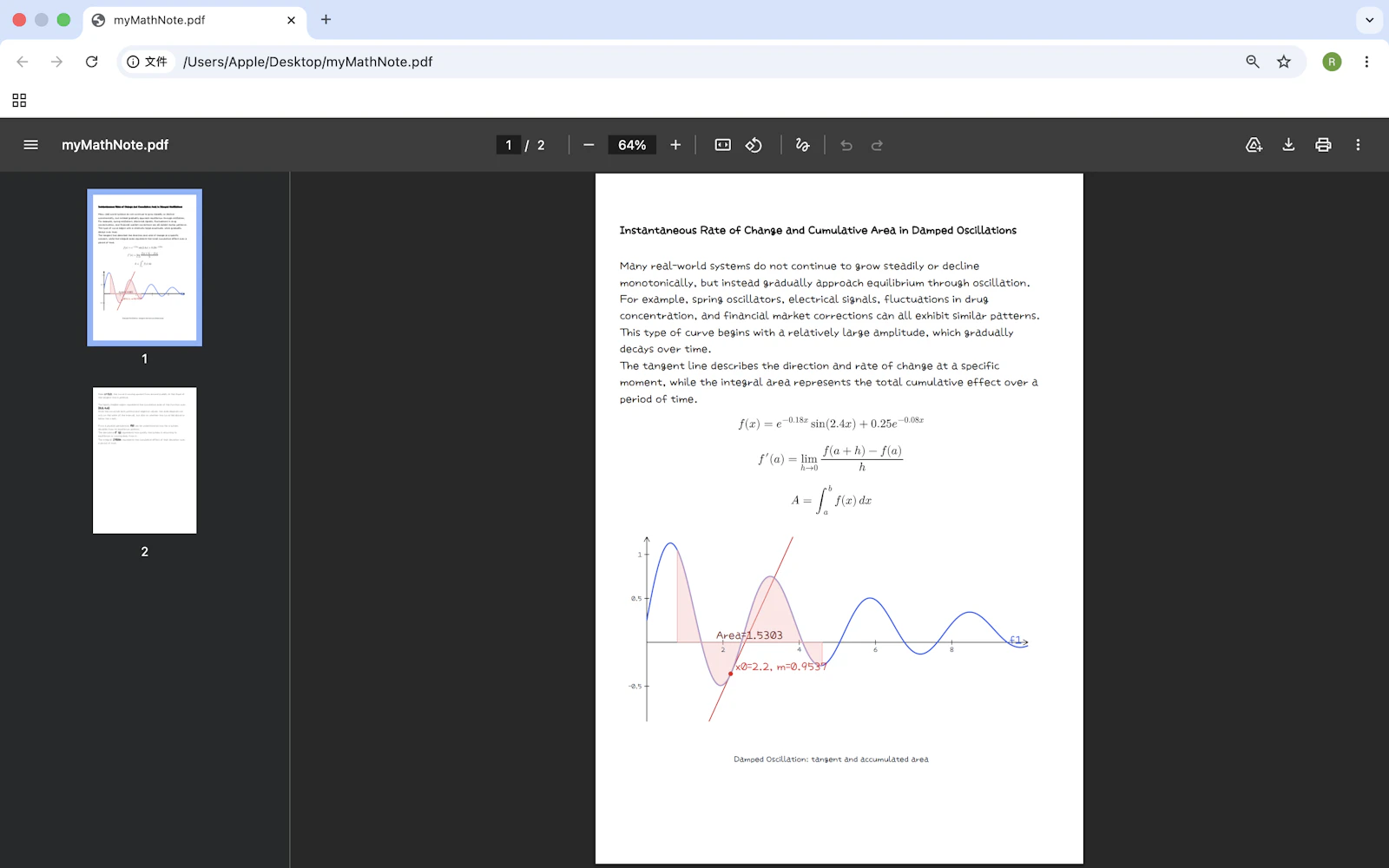Click the 'Area=1.5303' label on graph

point(749,635)
